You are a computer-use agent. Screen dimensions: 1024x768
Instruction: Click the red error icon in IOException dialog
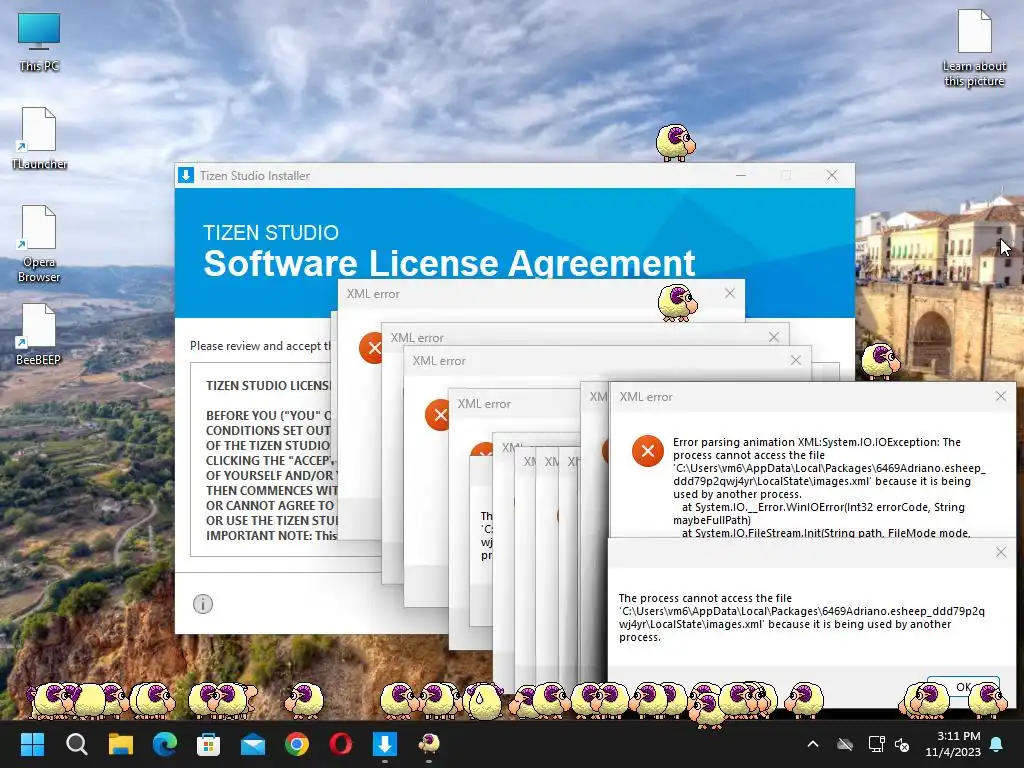[x=647, y=451]
